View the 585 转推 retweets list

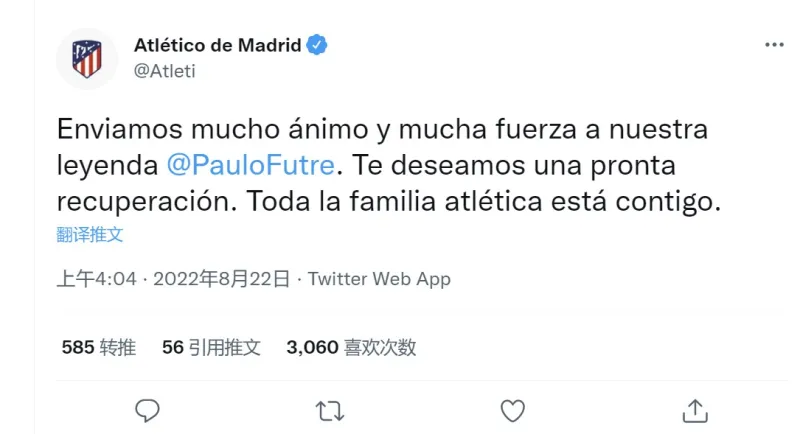(x=98, y=348)
